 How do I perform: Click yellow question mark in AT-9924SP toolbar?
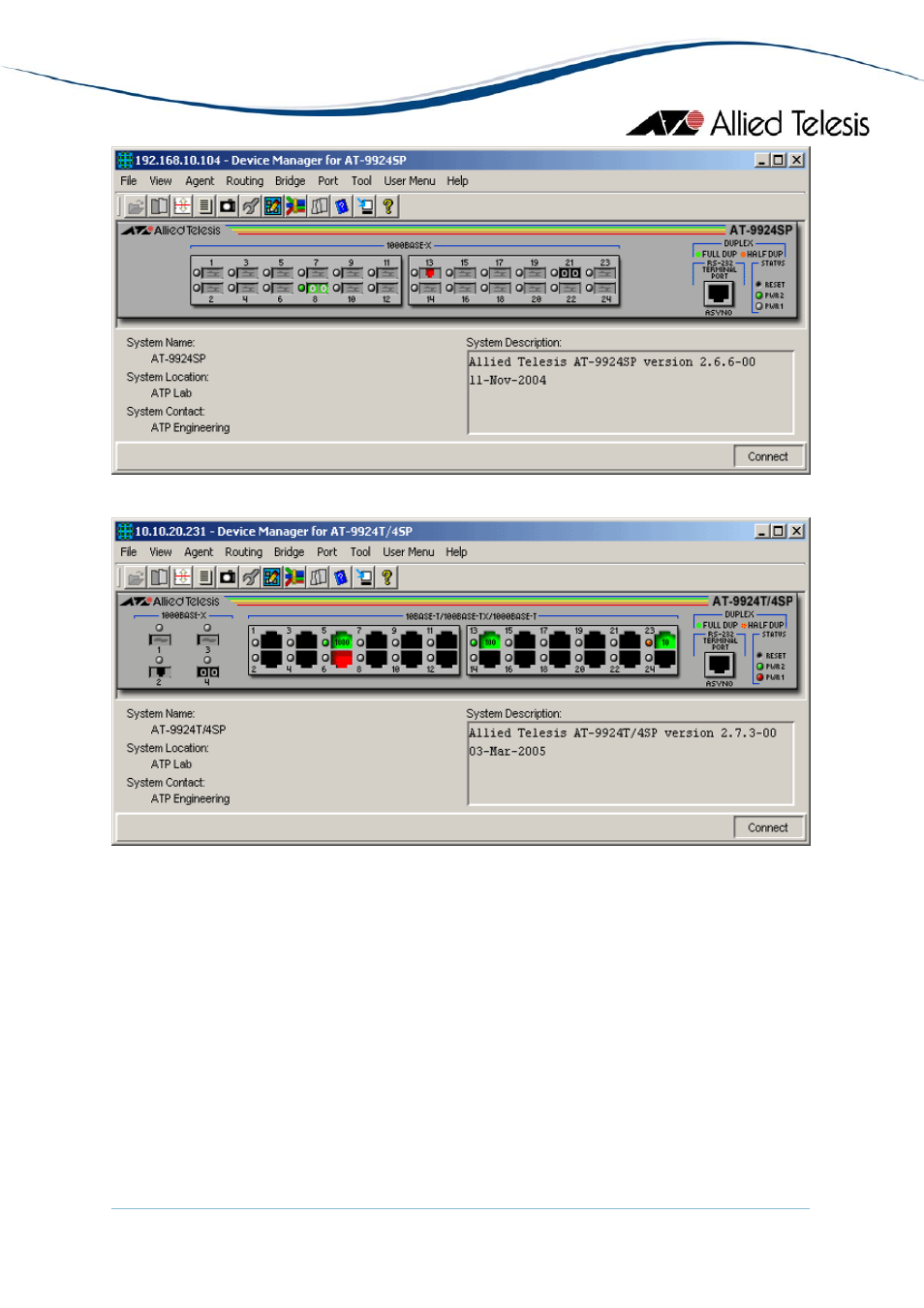coord(388,206)
